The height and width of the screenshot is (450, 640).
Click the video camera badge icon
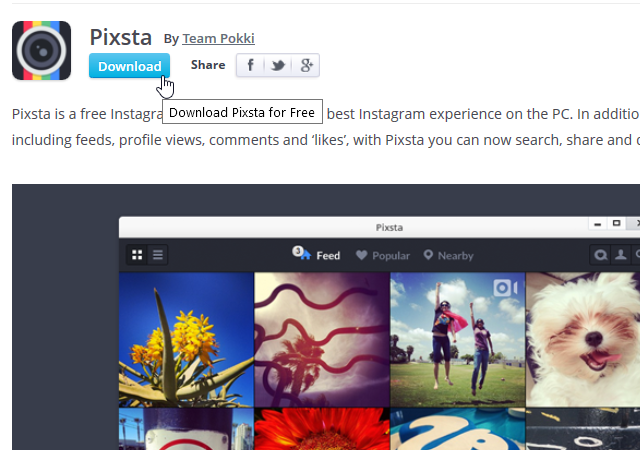pyautogui.click(x=505, y=288)
